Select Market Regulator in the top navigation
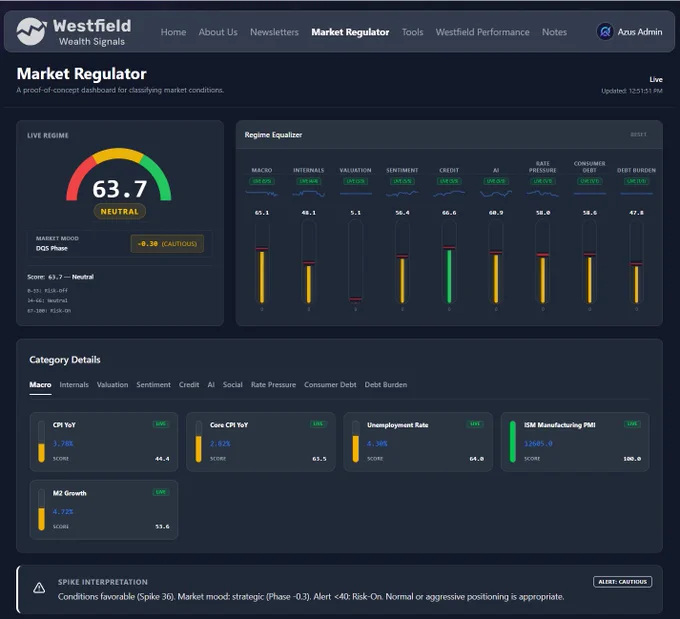The width and height of the screenshot is (680, 619). coord(350,32)
